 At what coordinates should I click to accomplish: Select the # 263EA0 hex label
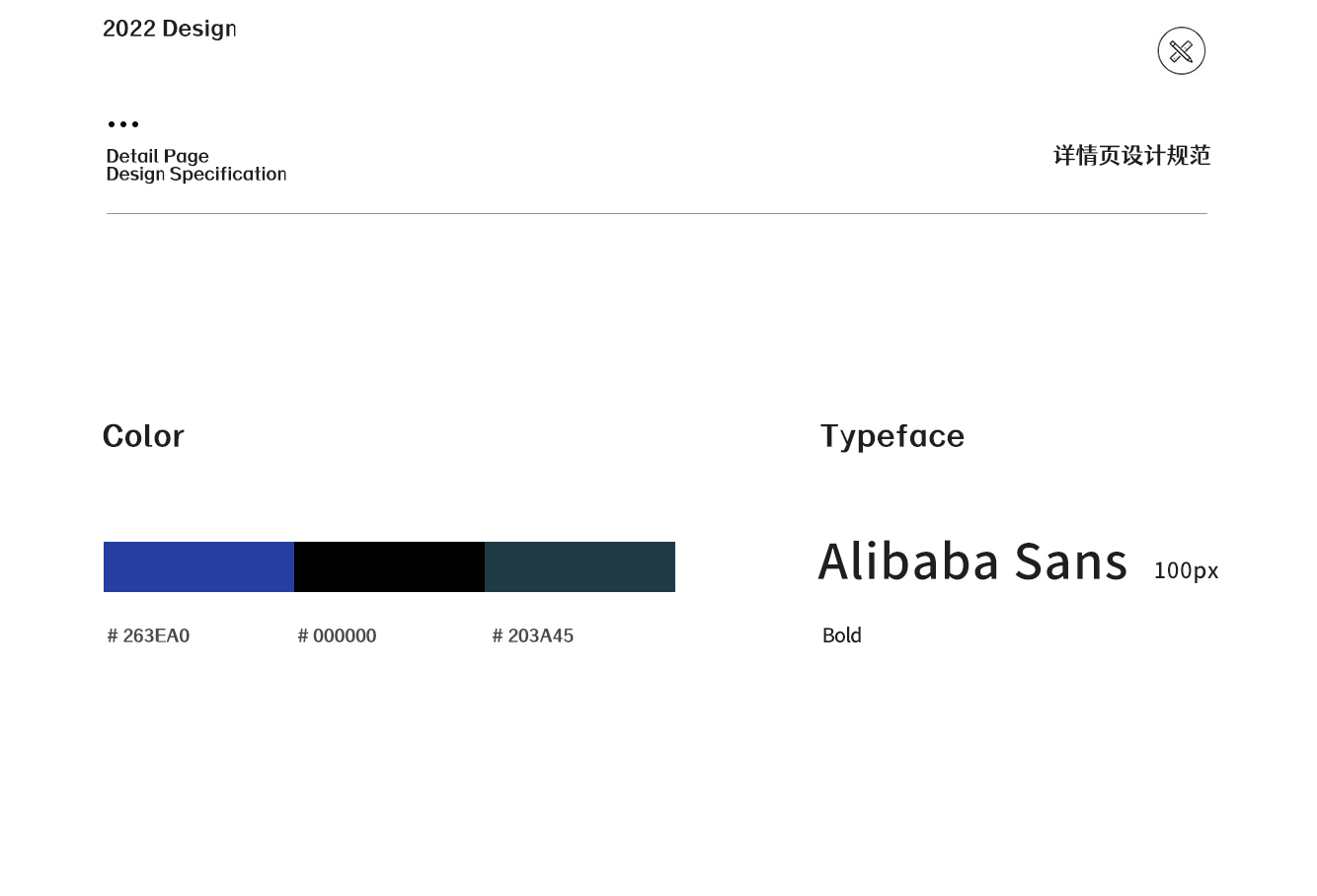point(148,635)
